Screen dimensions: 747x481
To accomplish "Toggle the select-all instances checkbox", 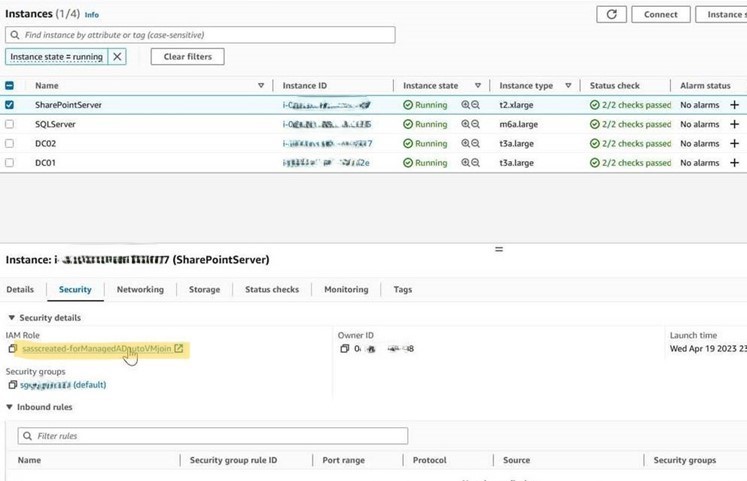I will [9, 86].
